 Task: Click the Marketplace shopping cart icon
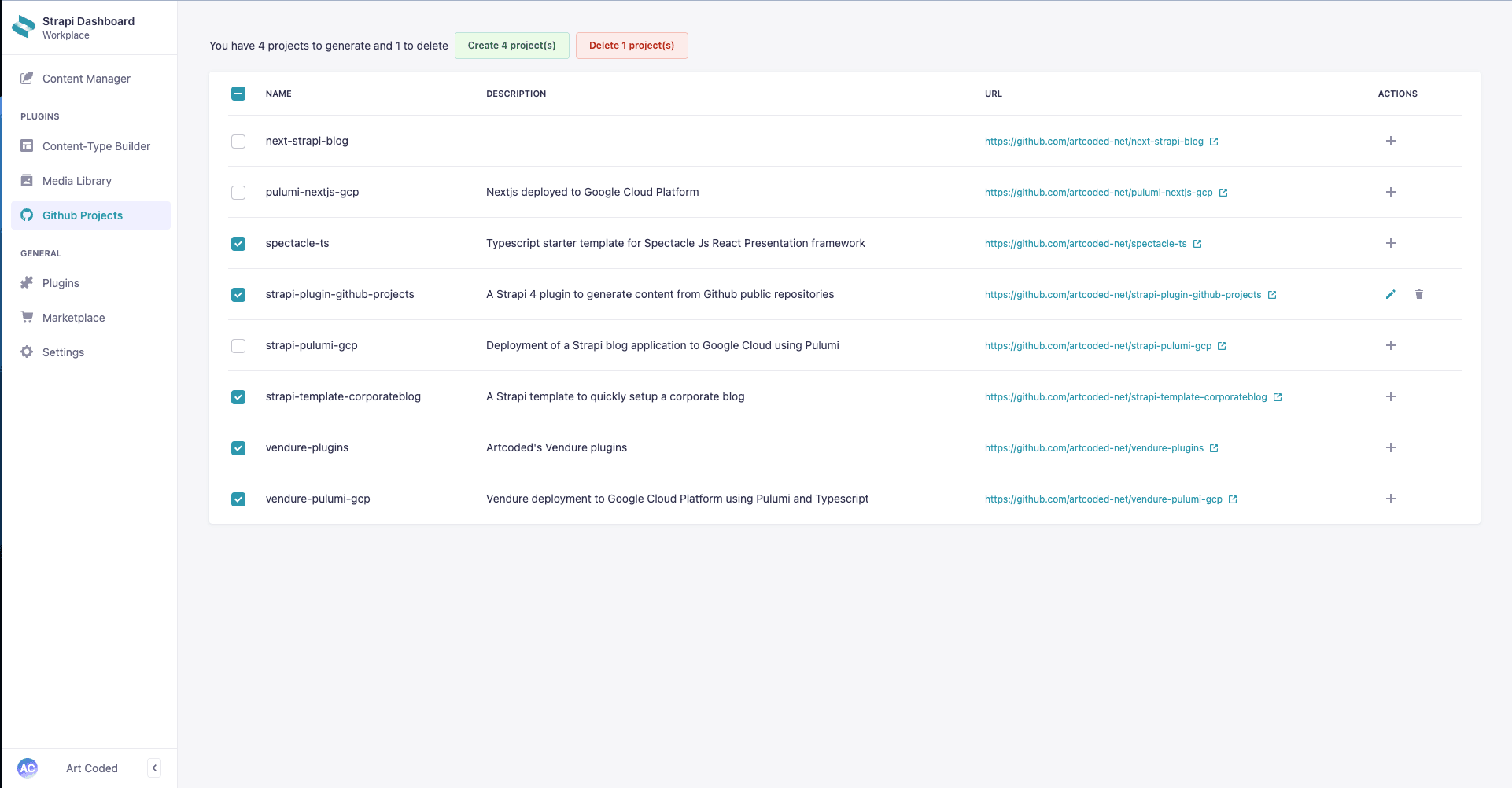click(27, 317)
